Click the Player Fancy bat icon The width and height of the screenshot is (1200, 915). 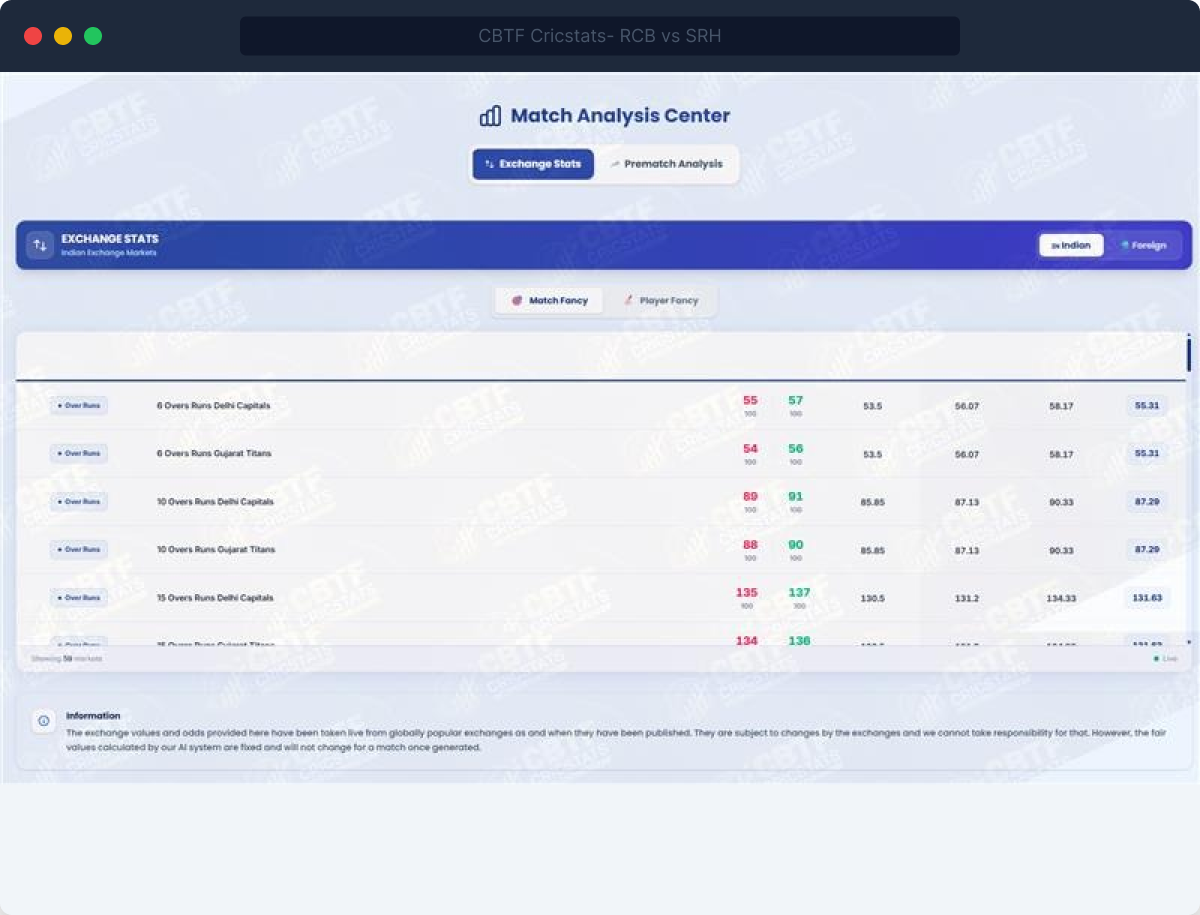[628, 301]
